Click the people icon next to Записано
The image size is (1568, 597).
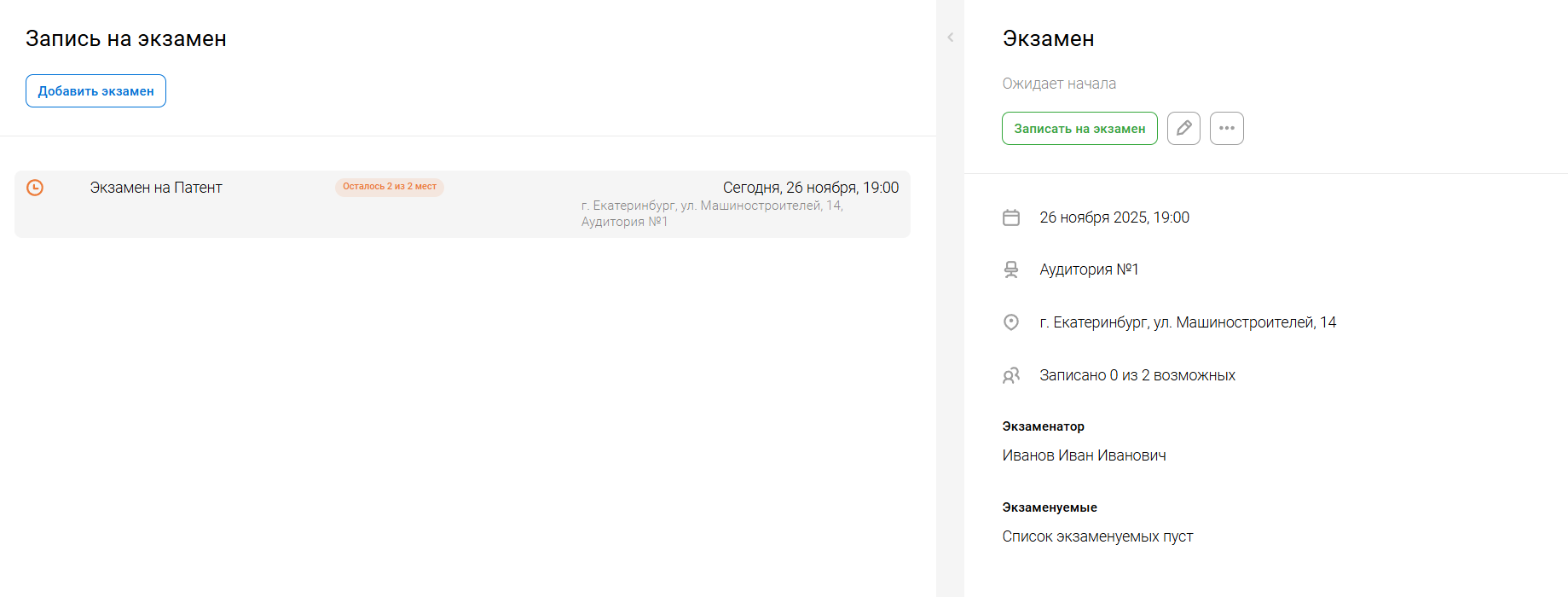click(x=1011, y=375)
